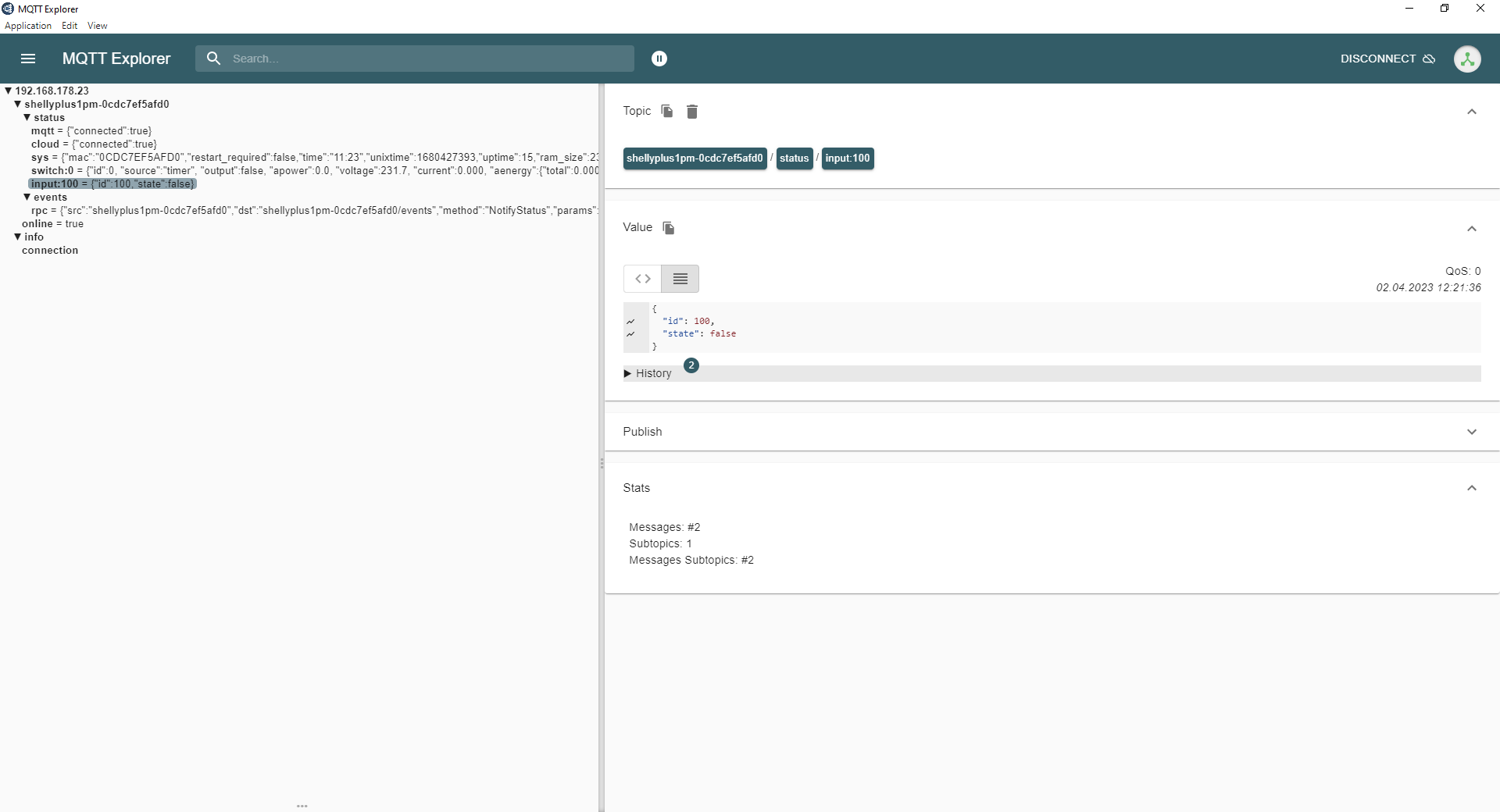1500x812 pixels.
Task: Click the Subtopics: 1 stat
Action: (x=661, y=544)
